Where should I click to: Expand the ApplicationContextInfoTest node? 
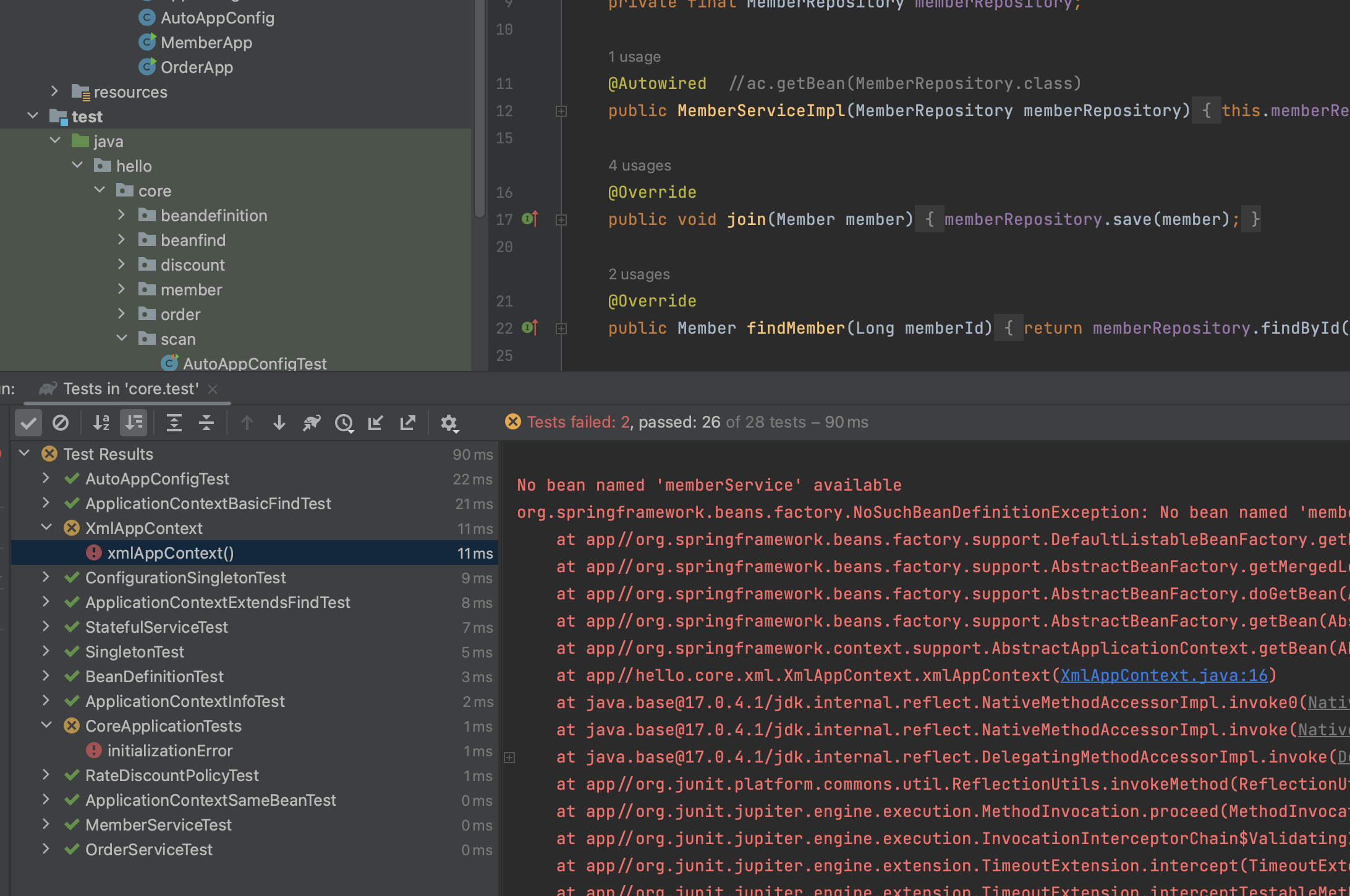(46, 700)
